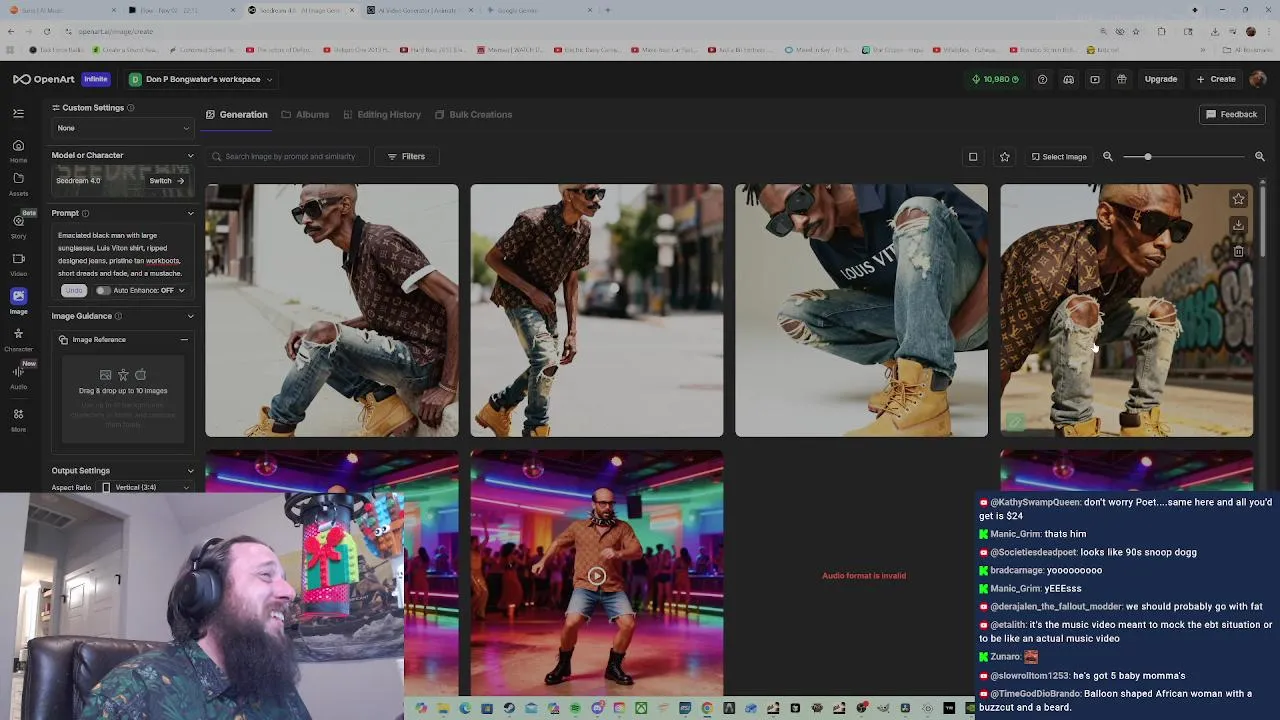Open the Video section
Screen dimensions: 1280x720
pos(18,264)
